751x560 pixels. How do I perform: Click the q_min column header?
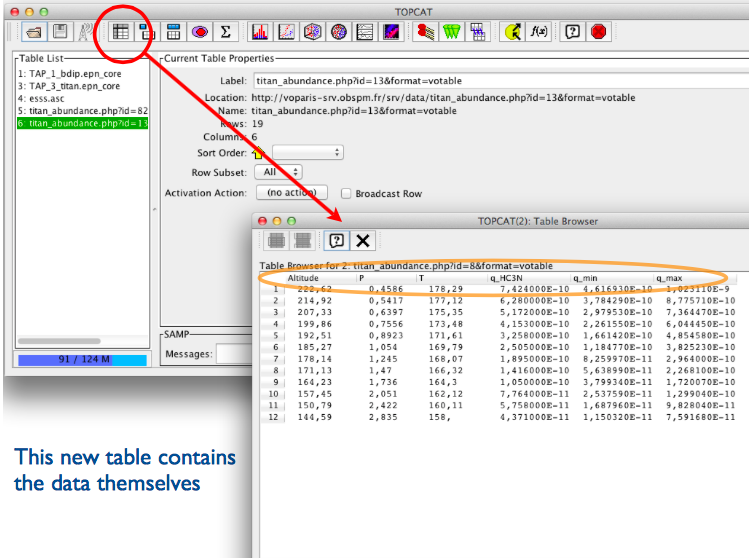point(585,278)
